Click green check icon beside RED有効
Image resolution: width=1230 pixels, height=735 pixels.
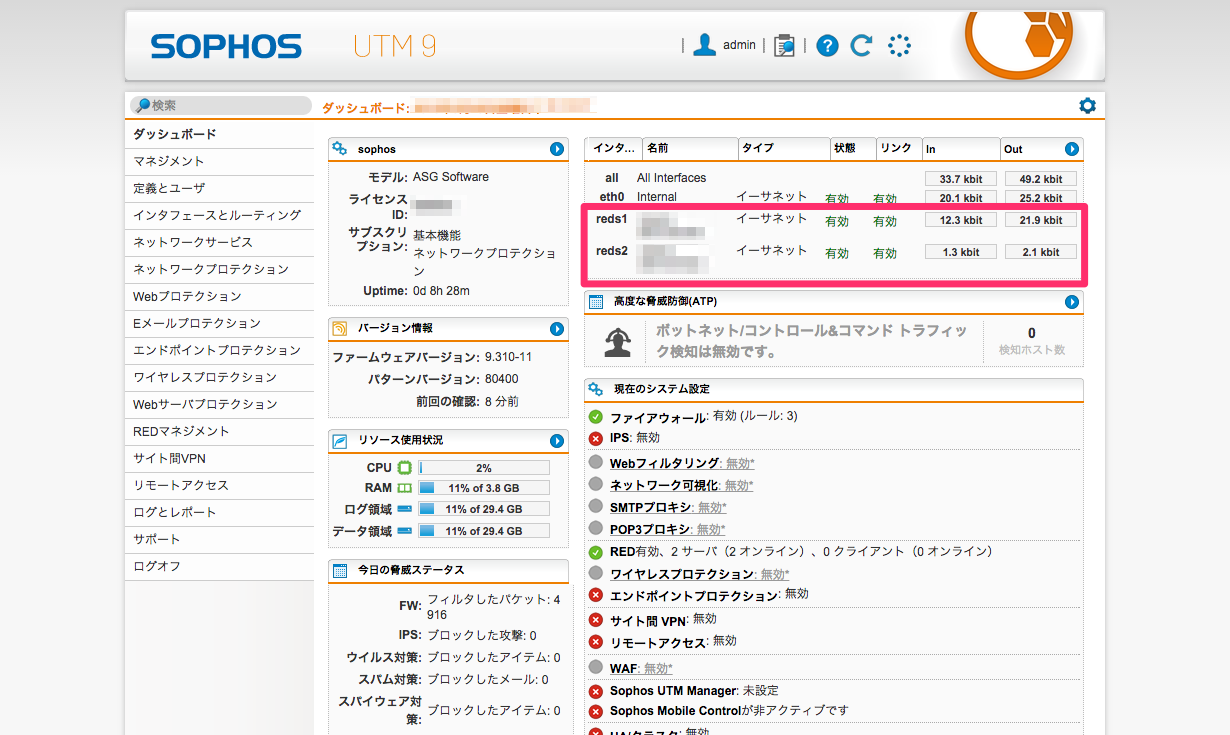coord(596,552)
